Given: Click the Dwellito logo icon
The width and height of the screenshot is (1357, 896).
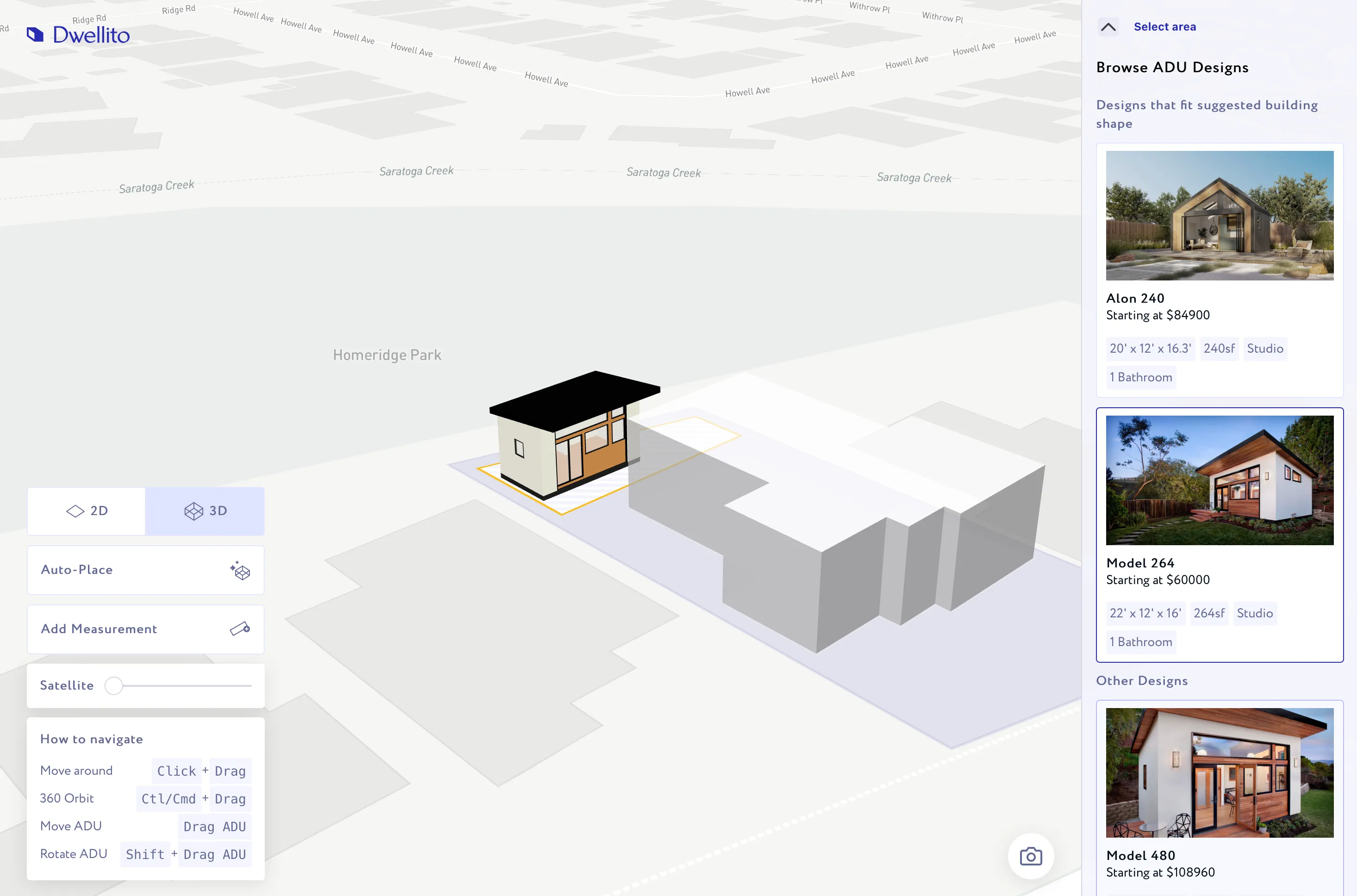Looking at the screenshot, I should pos(36,35).
